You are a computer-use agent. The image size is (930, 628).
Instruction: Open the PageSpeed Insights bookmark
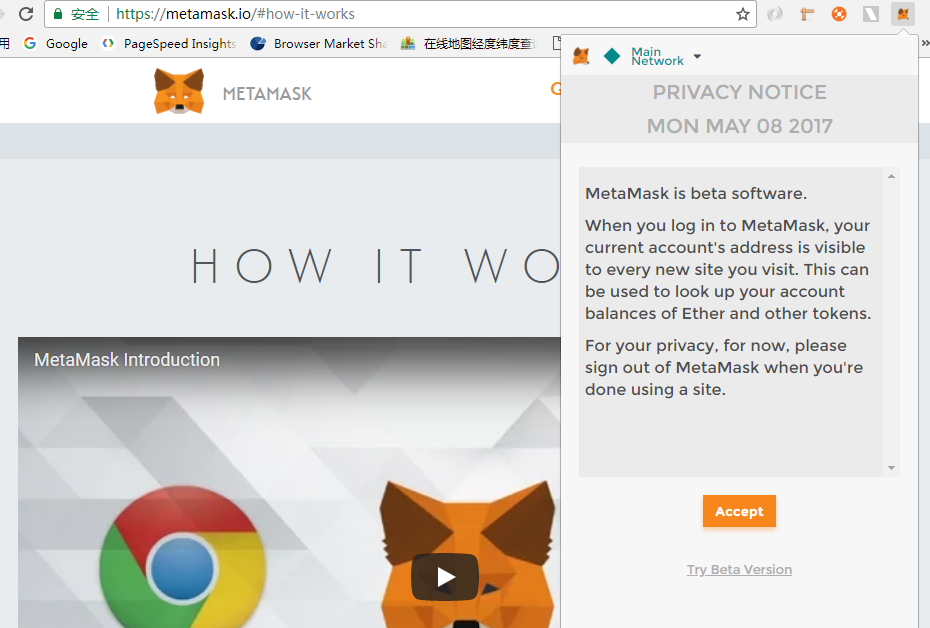click(x=169, y=43)
